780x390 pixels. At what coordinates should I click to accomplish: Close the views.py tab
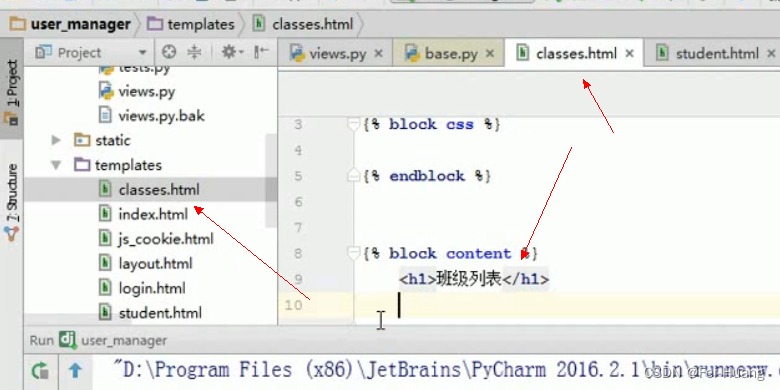(x=379, y=53)
